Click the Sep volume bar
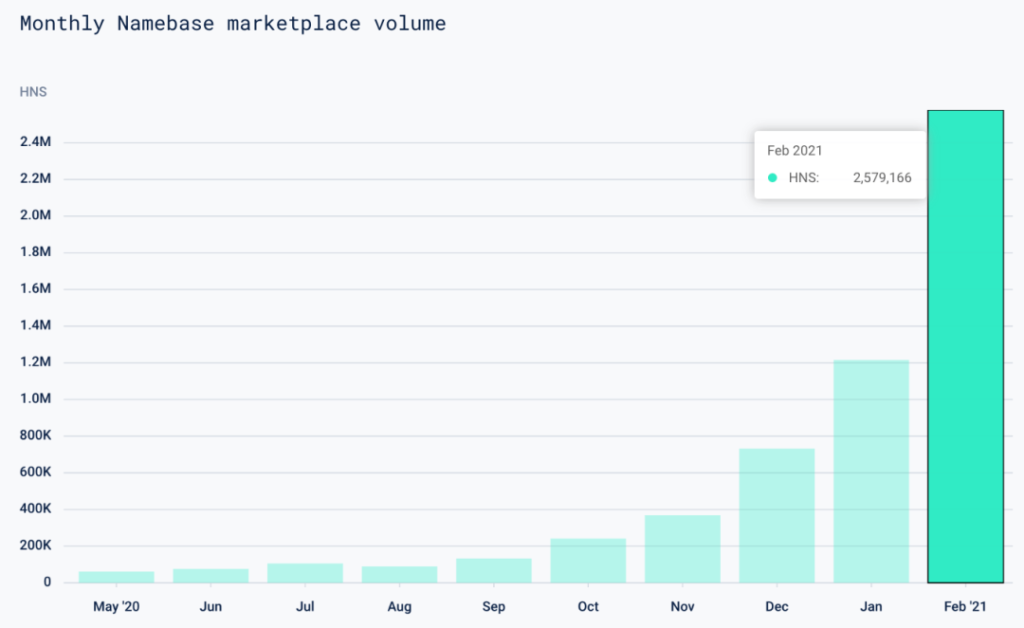 coord(494,571)
